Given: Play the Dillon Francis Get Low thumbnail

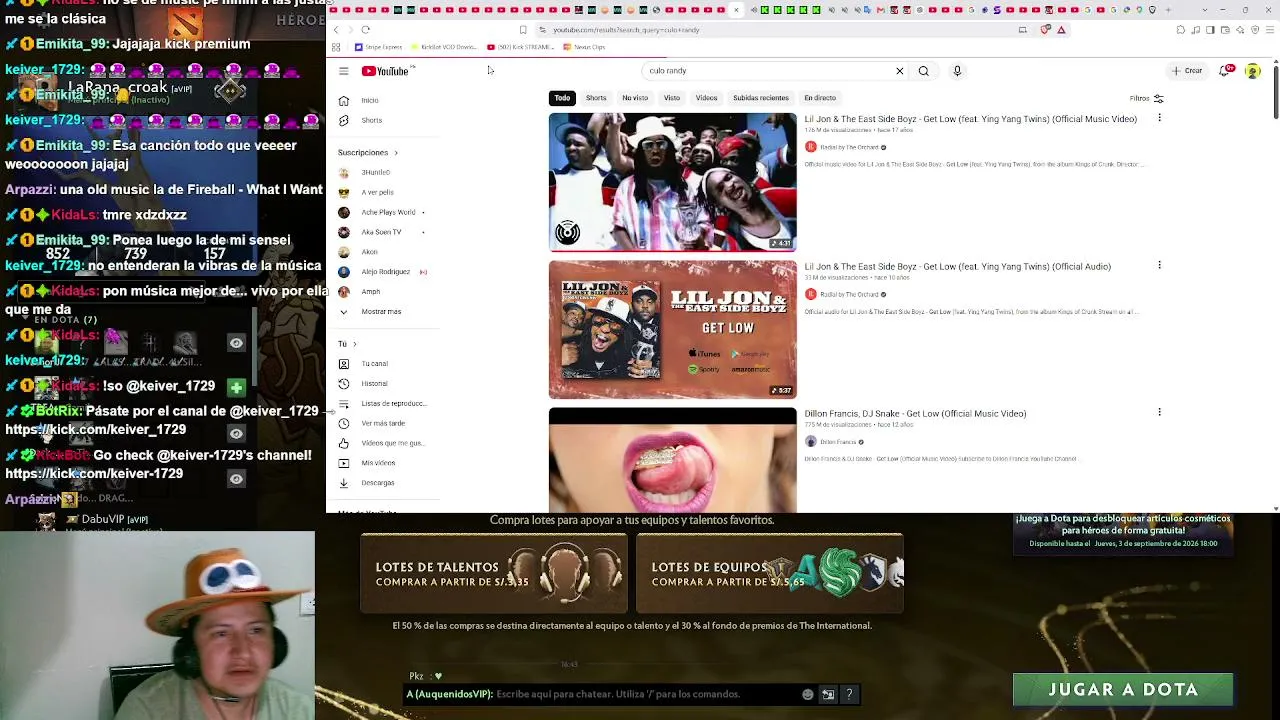Looking at the screenshot, I should click(672, 460).
